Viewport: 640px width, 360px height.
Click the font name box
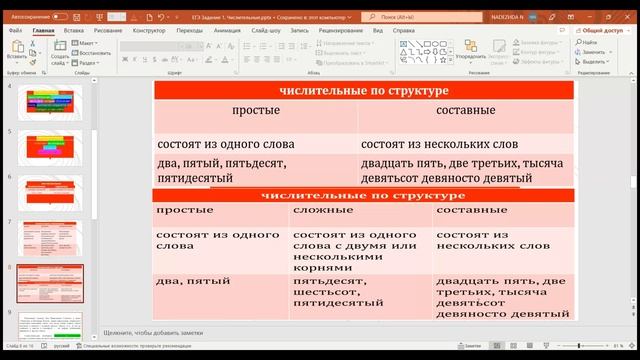click(150, 46)
